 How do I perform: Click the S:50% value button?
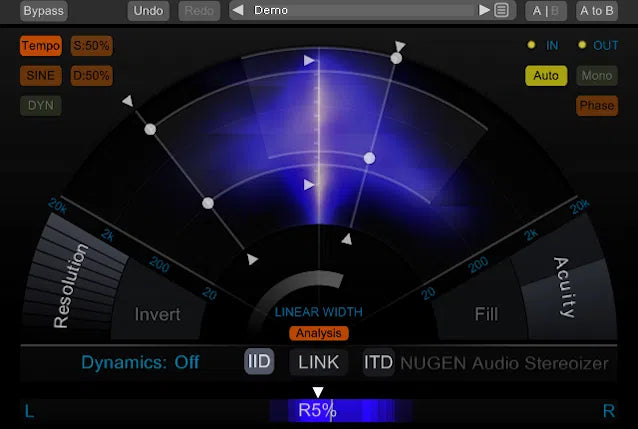[x=92, y=46]
